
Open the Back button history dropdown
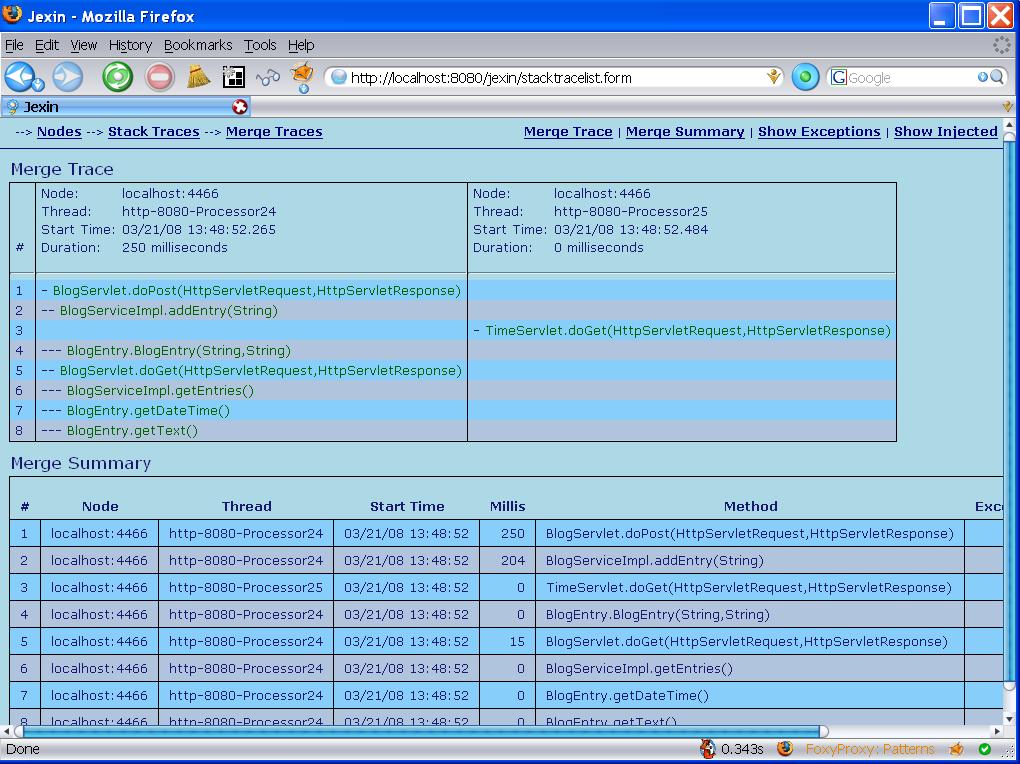38,85
